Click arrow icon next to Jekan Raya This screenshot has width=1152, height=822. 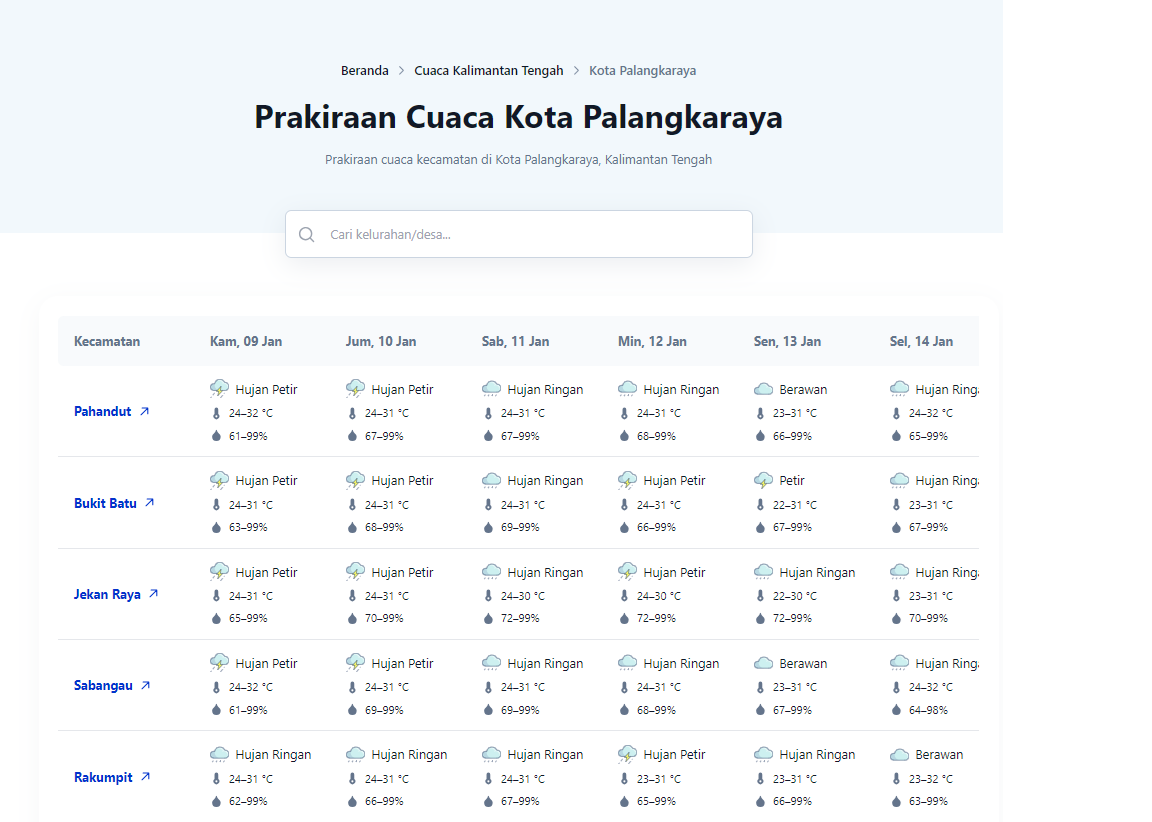pyautogui.click(x=154, y=594)
